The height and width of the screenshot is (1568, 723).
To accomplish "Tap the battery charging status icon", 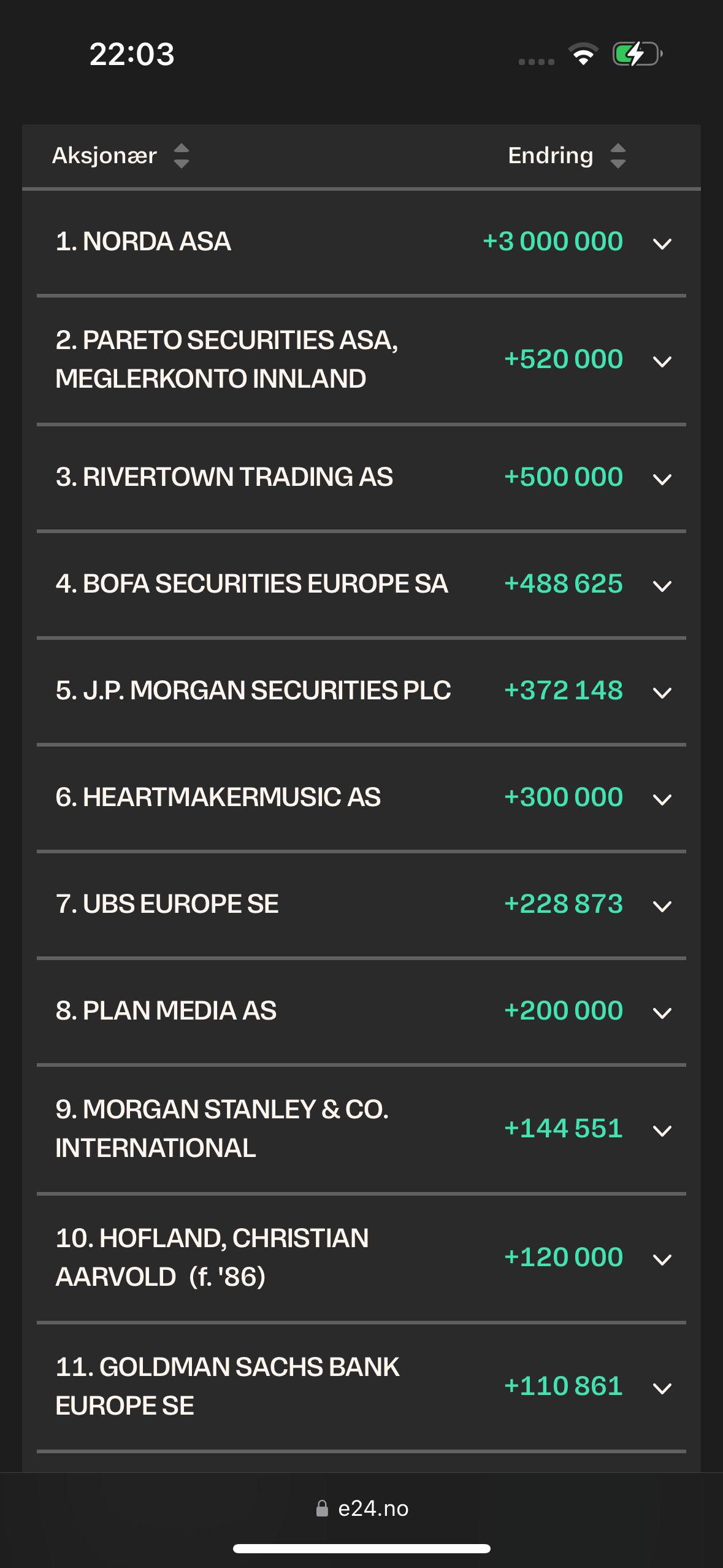I will pyautogui.click(x=638, y=54).
